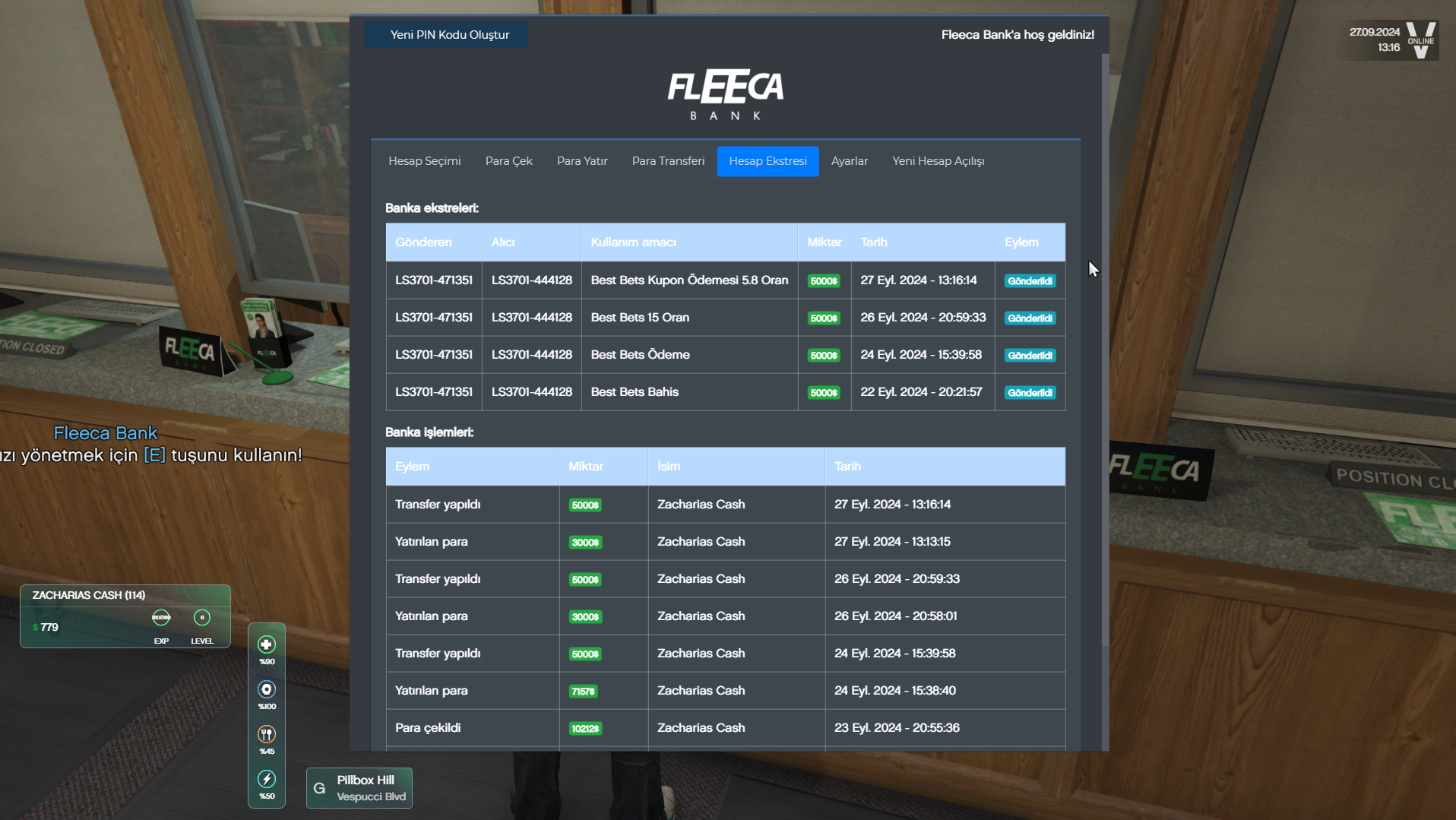
Task: Click 'Yatırılan para' dated 27 Eyl. 13:13:15
Action: click(x=432, y=542)
